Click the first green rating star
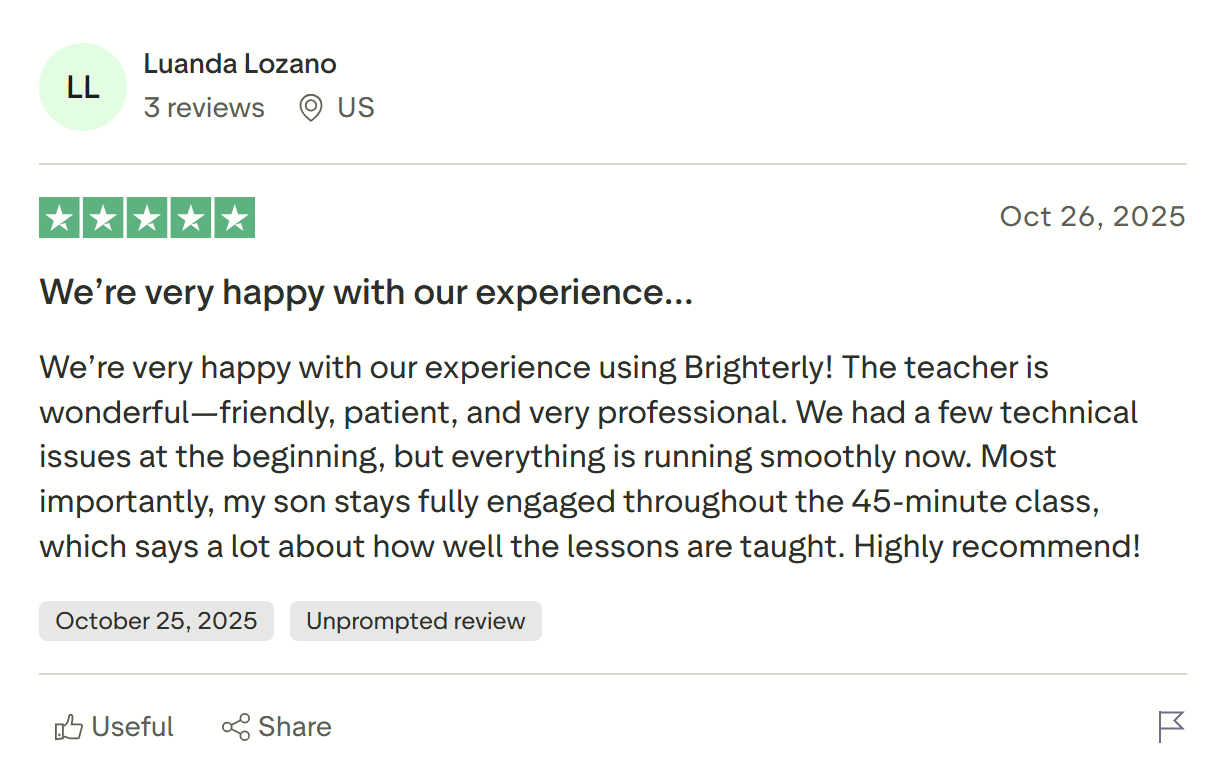Viewport: 1230px width, 772px height. [60, 218]
